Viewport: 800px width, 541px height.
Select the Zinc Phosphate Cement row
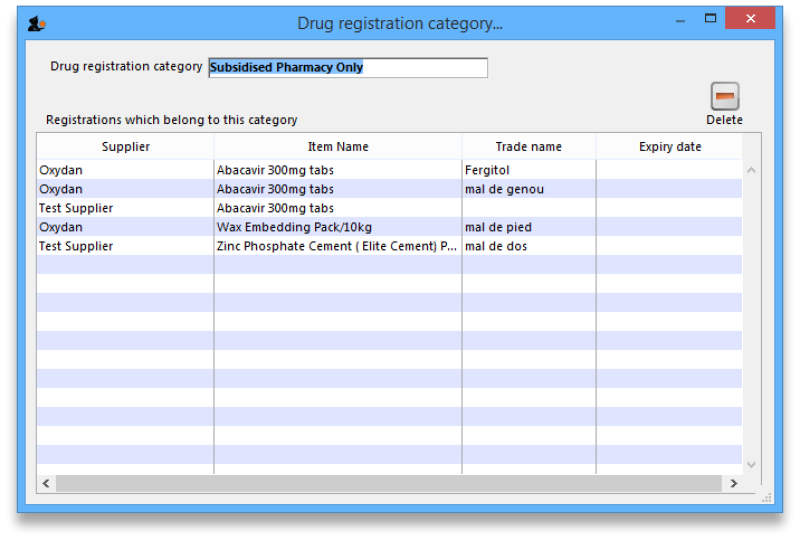click(x=336, y=246)
